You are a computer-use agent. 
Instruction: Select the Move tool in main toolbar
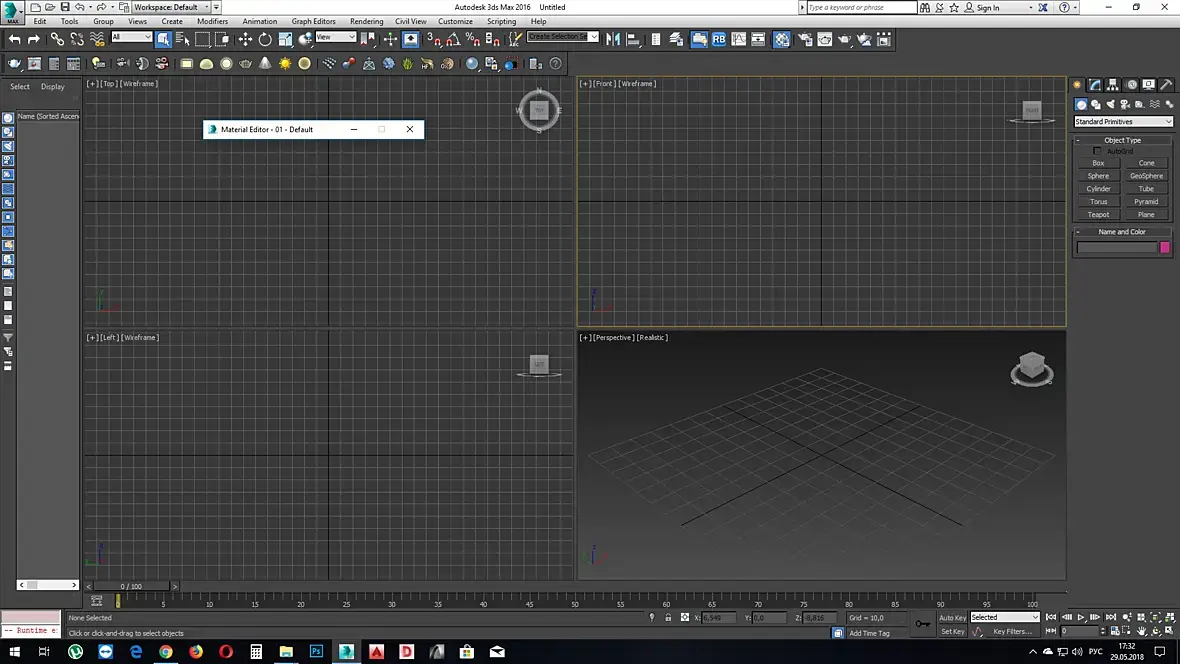coord(245,39)
